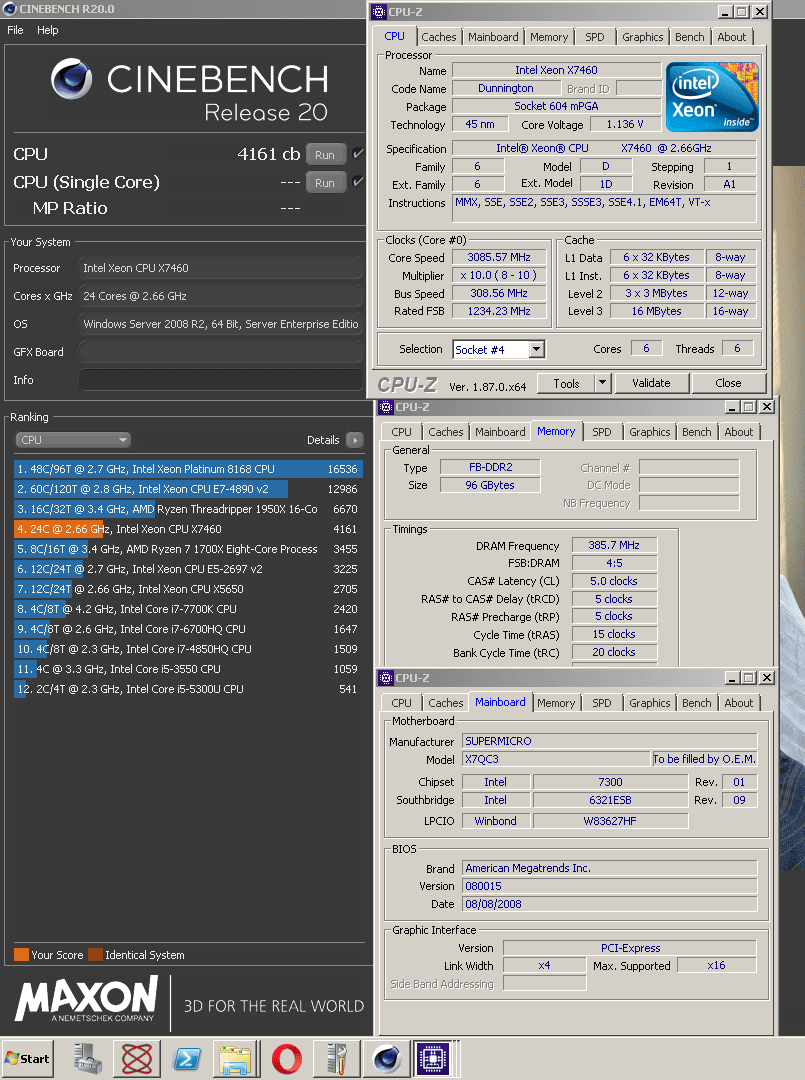Open the Ranking CPU dropdown

72,439
